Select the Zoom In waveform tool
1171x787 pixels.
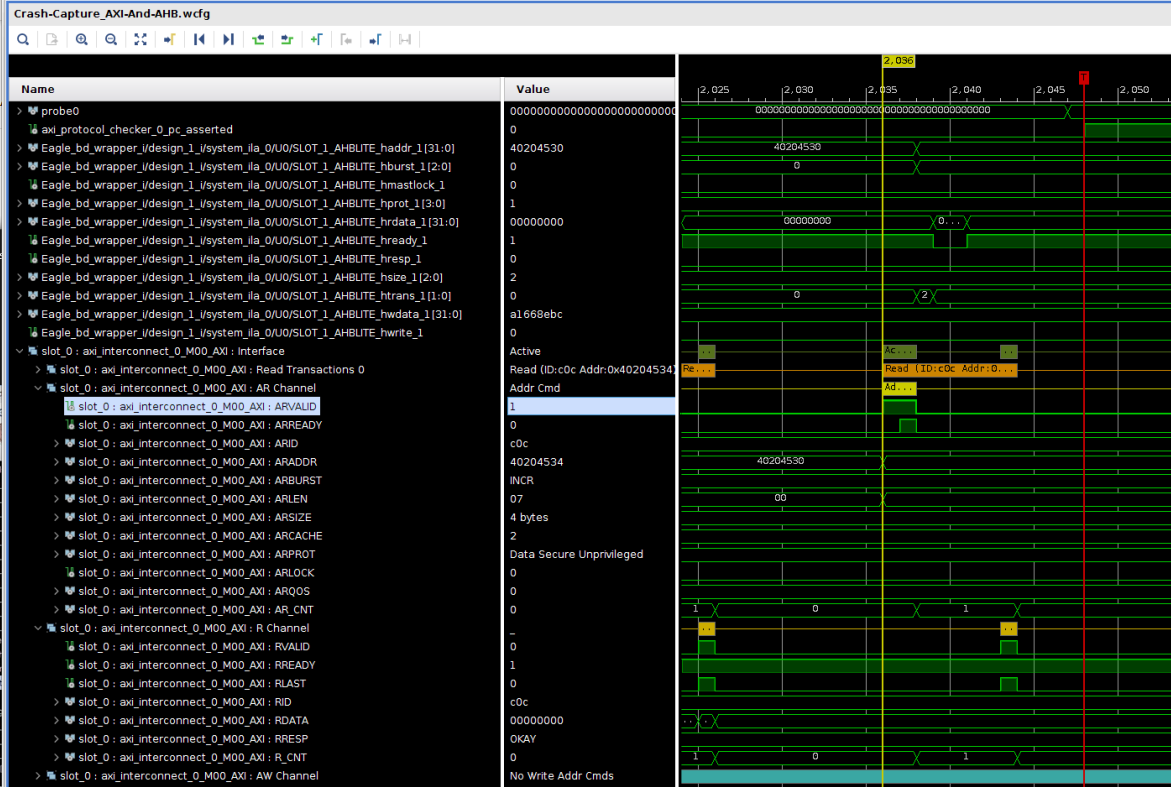pos(81,39)
